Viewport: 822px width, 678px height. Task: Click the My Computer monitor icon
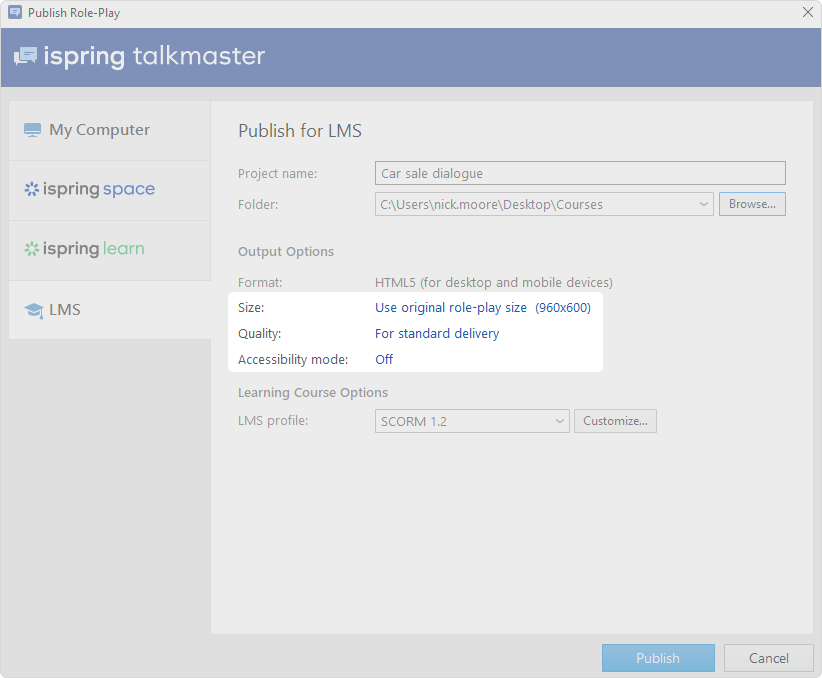[x=33, y=130]
